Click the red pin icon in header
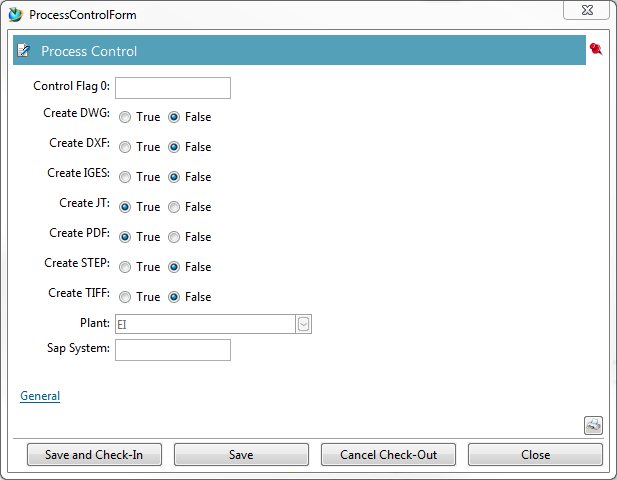The width and height of the screenshot is (617, 480). pyautogui.click(x=596, y=49)
